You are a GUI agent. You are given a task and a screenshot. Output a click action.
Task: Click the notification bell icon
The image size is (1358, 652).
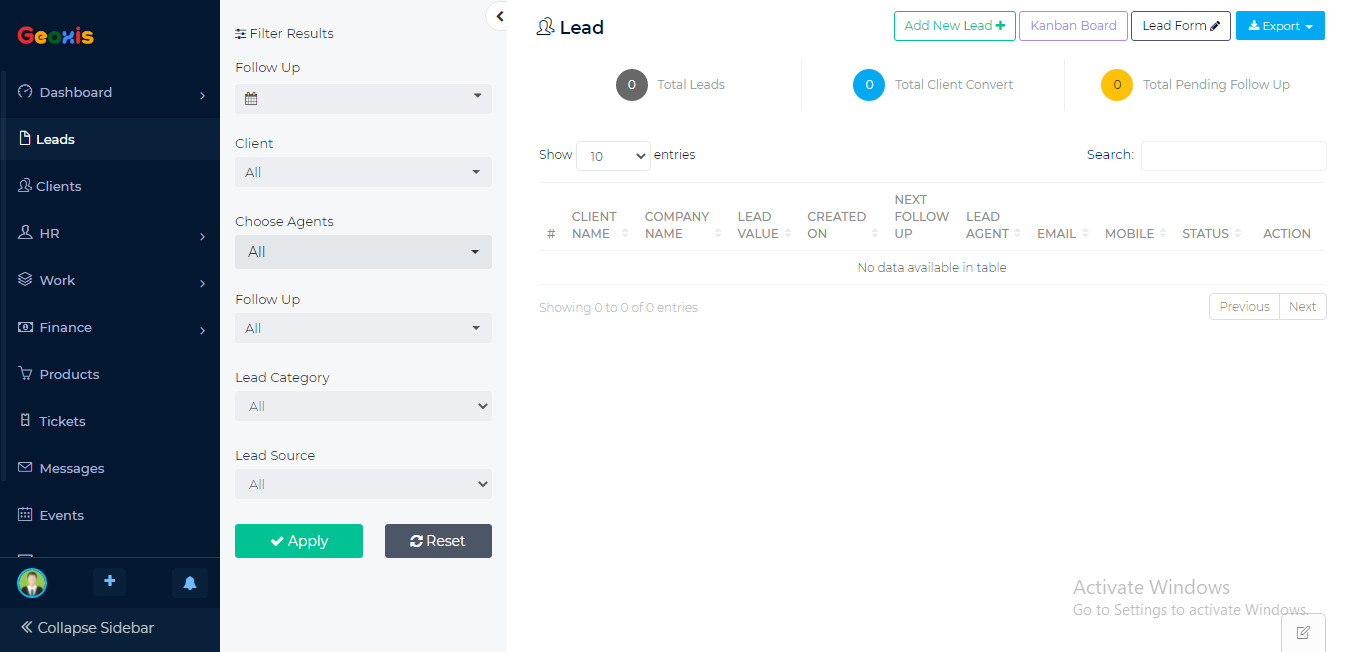pyautogui.click(x=189, y=583)
